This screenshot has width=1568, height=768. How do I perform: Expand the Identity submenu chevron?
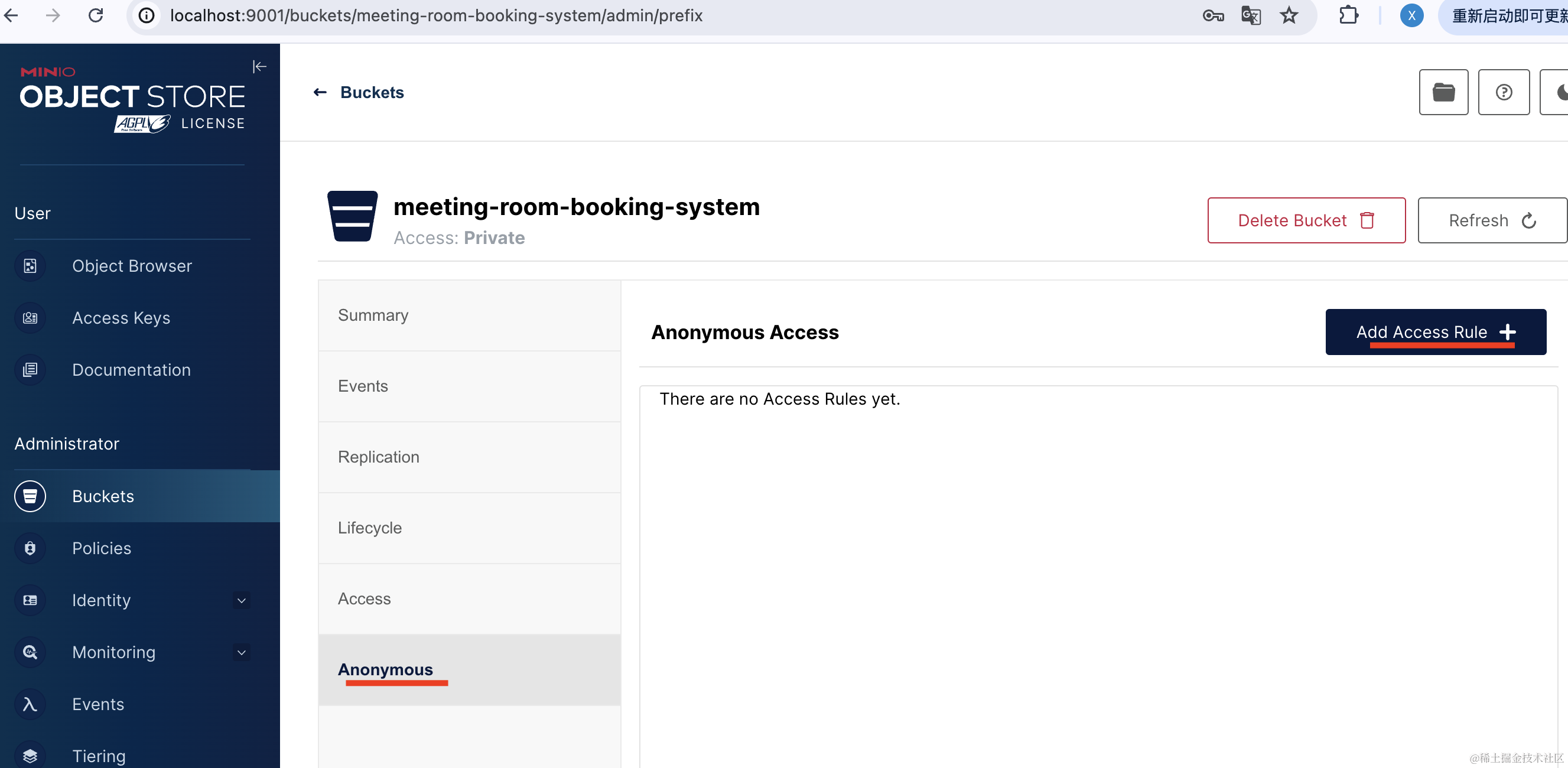[242, 601]
